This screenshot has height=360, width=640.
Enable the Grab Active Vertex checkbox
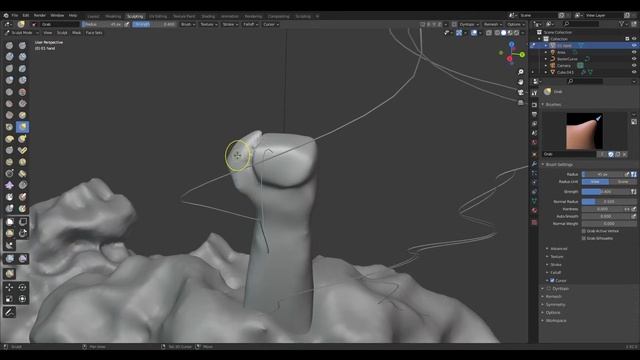[x=584, y=231]
